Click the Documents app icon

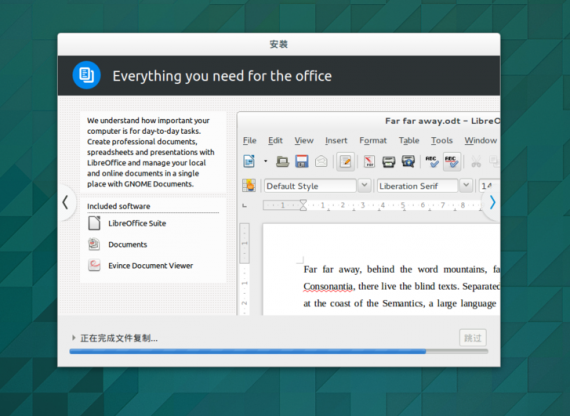94,244
